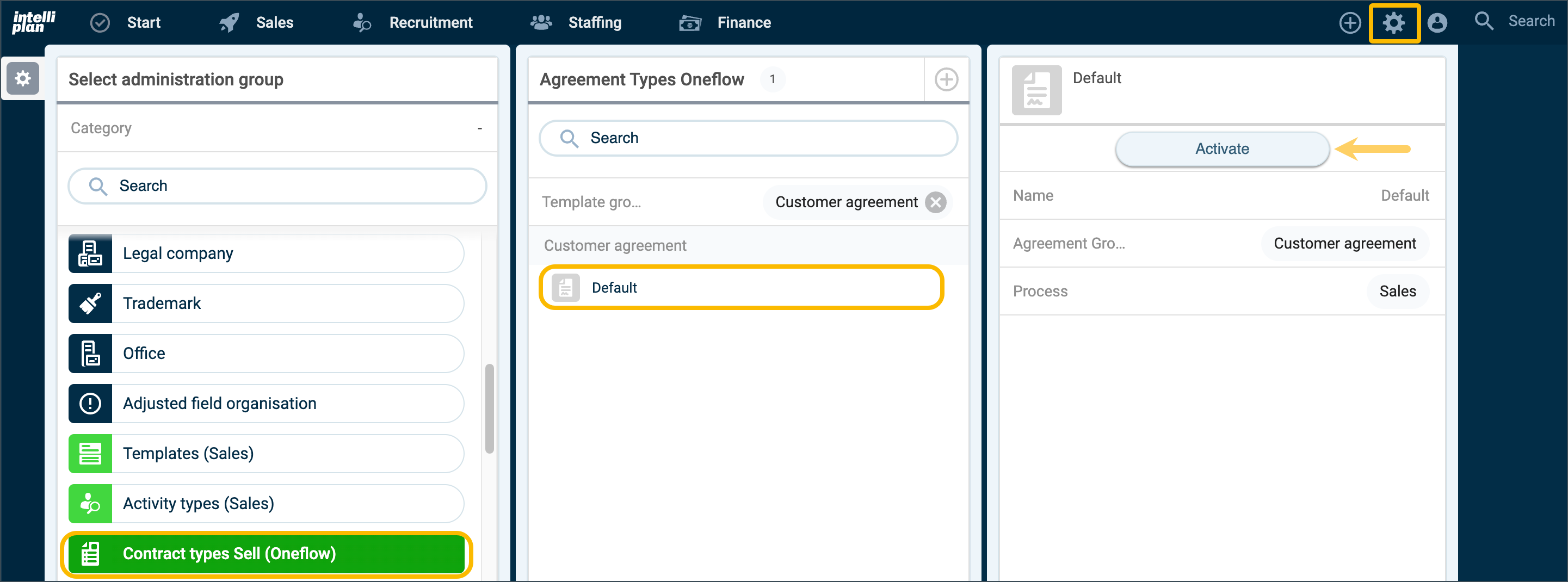The height and width of the screenshot is (582, 1568).
Task: Select Legal company administration group
Action: click(x=266, y=253)
